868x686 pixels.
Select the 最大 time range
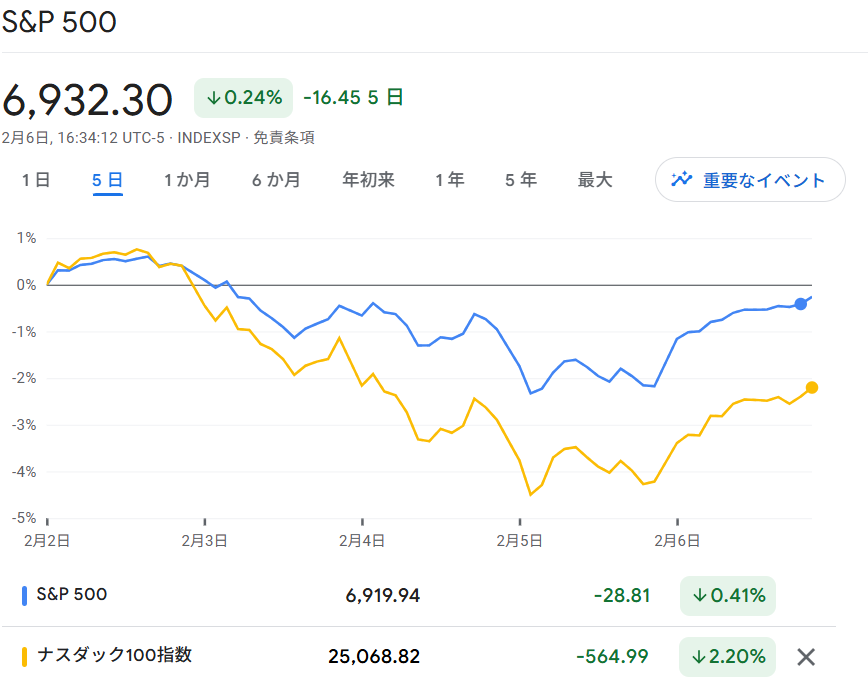tap(595, 180)
